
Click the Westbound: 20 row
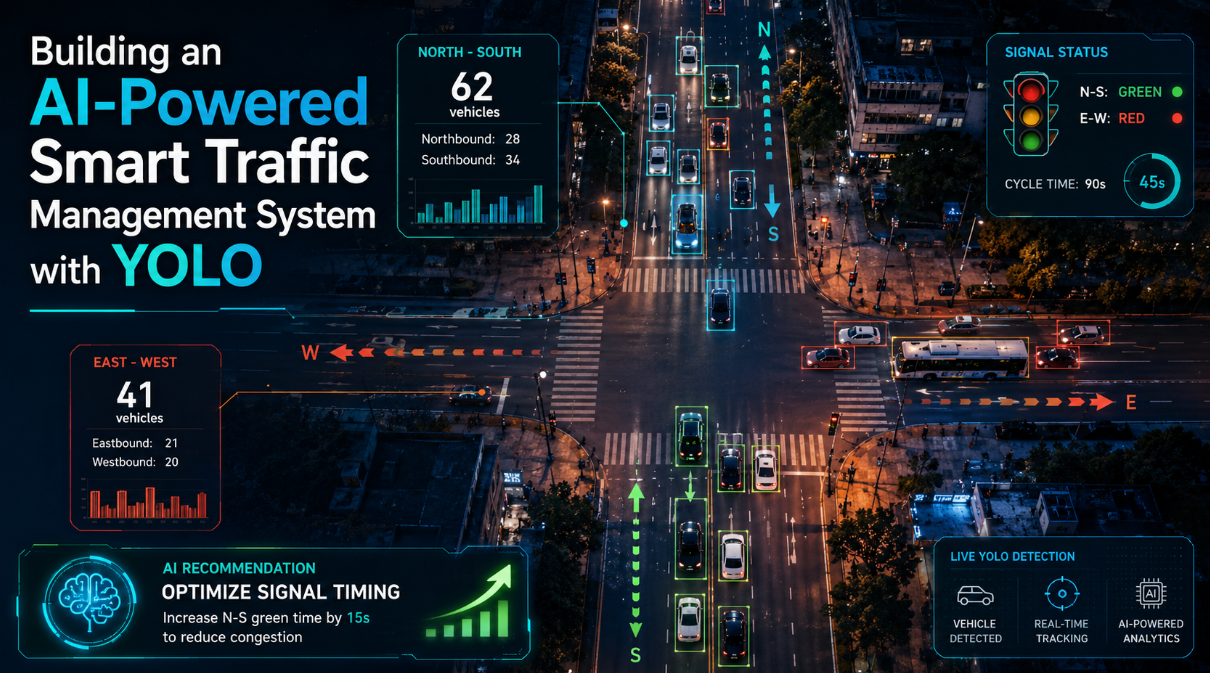pos(135,462)
